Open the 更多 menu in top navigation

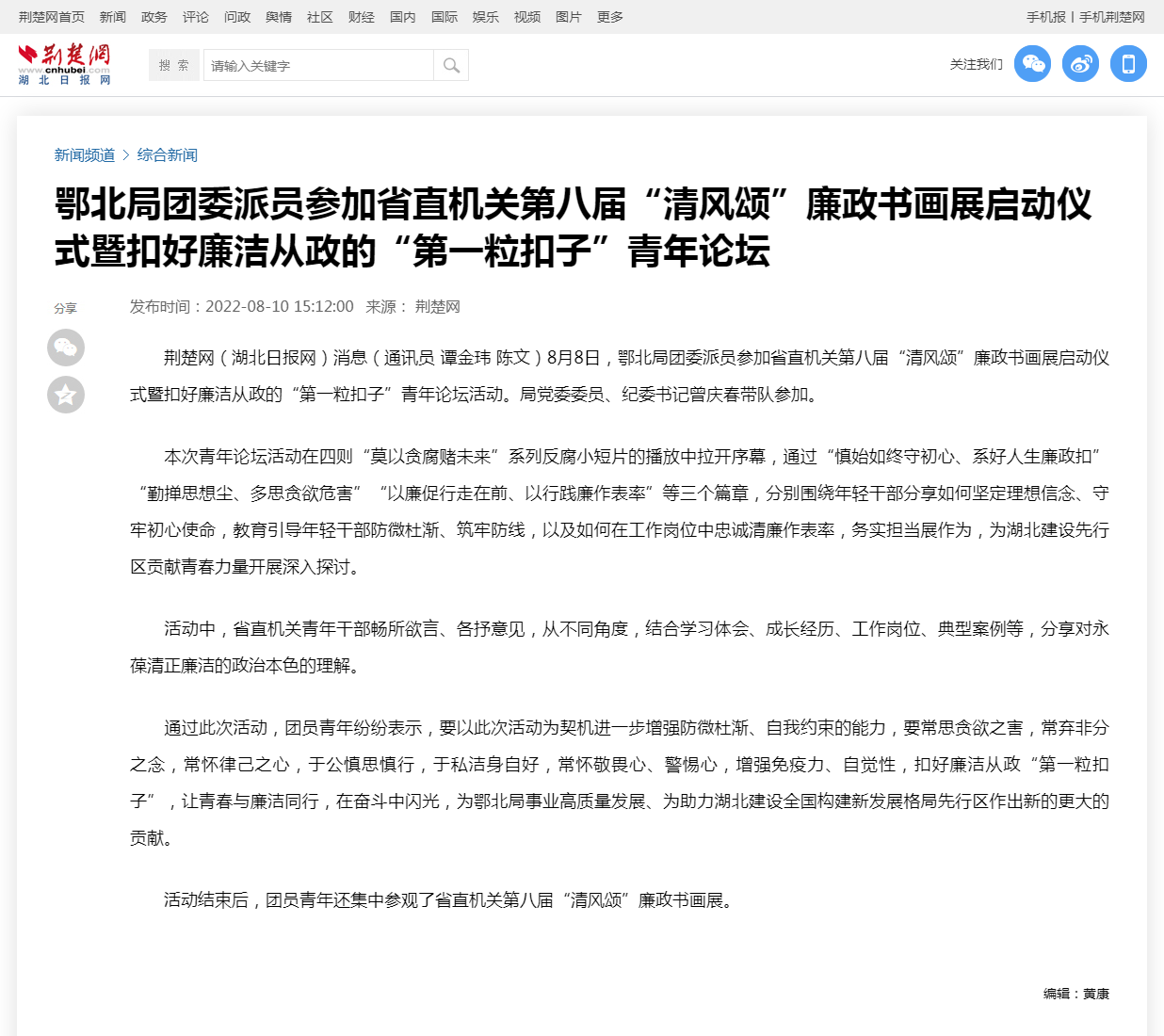click(610, 17)
